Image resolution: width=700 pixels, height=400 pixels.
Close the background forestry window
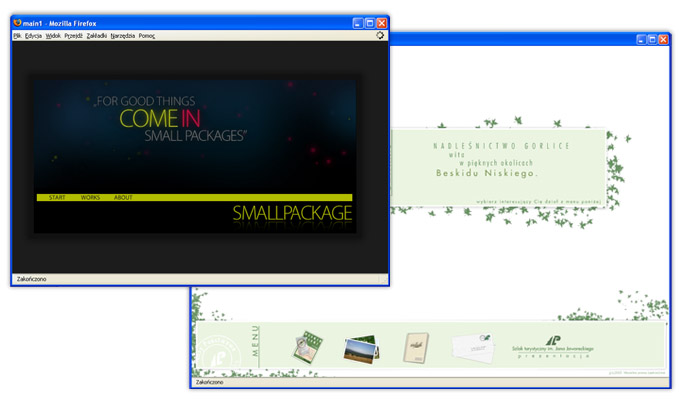point(663,39)
